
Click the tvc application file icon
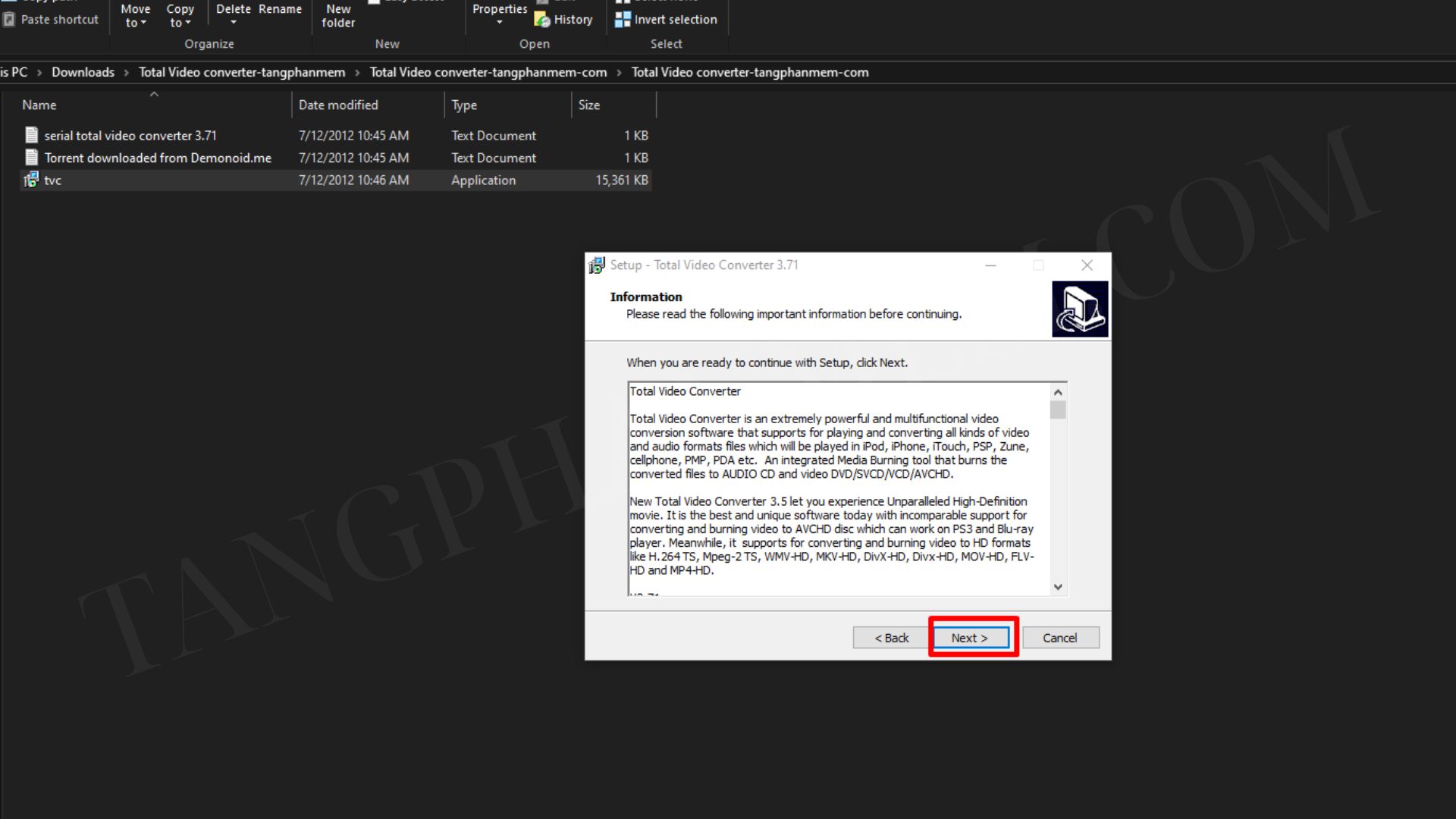pyautogui.click(x=31, y=180)
